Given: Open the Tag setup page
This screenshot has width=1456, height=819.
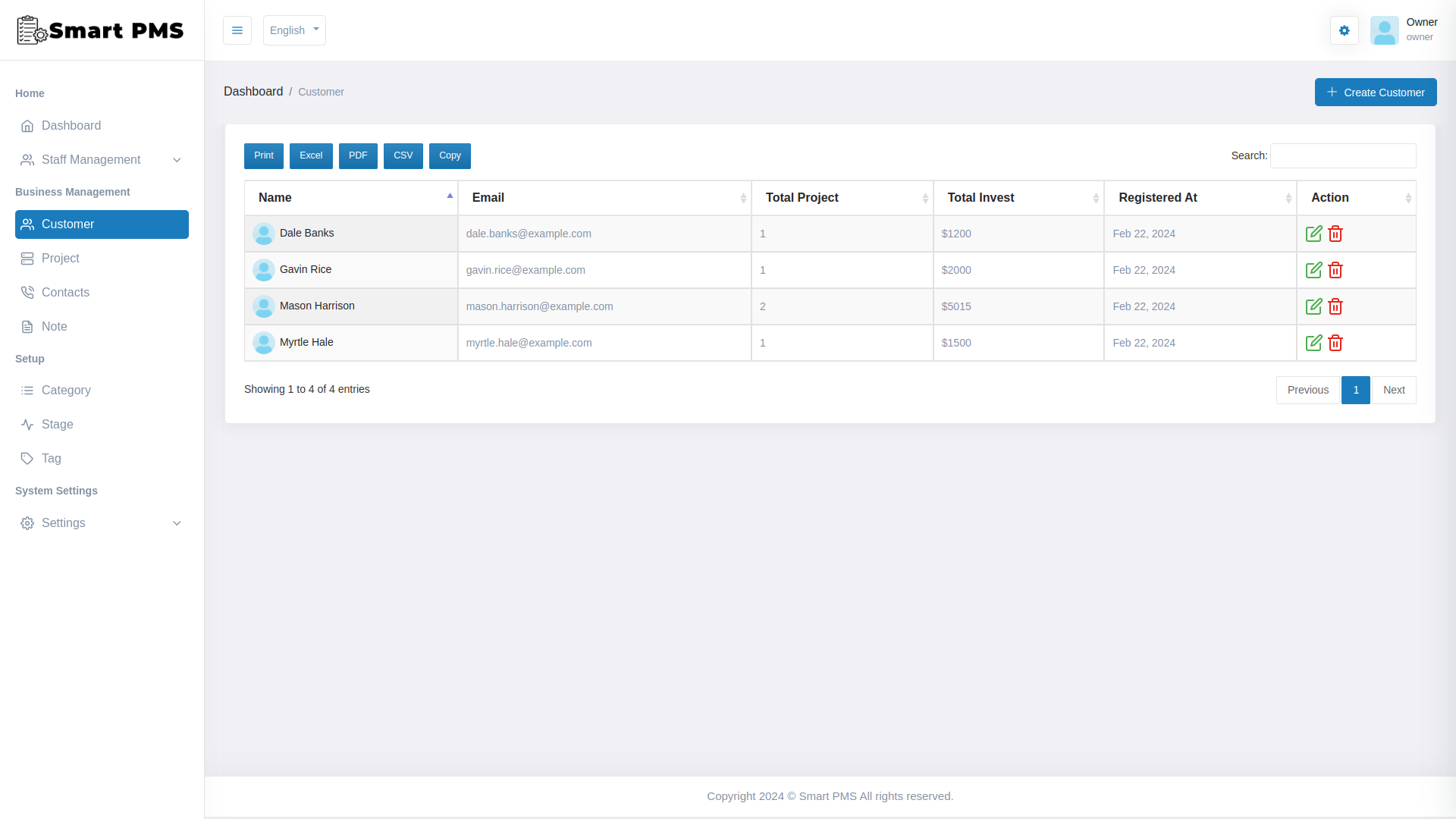Looking at the screenshot, I should point(52,458).
